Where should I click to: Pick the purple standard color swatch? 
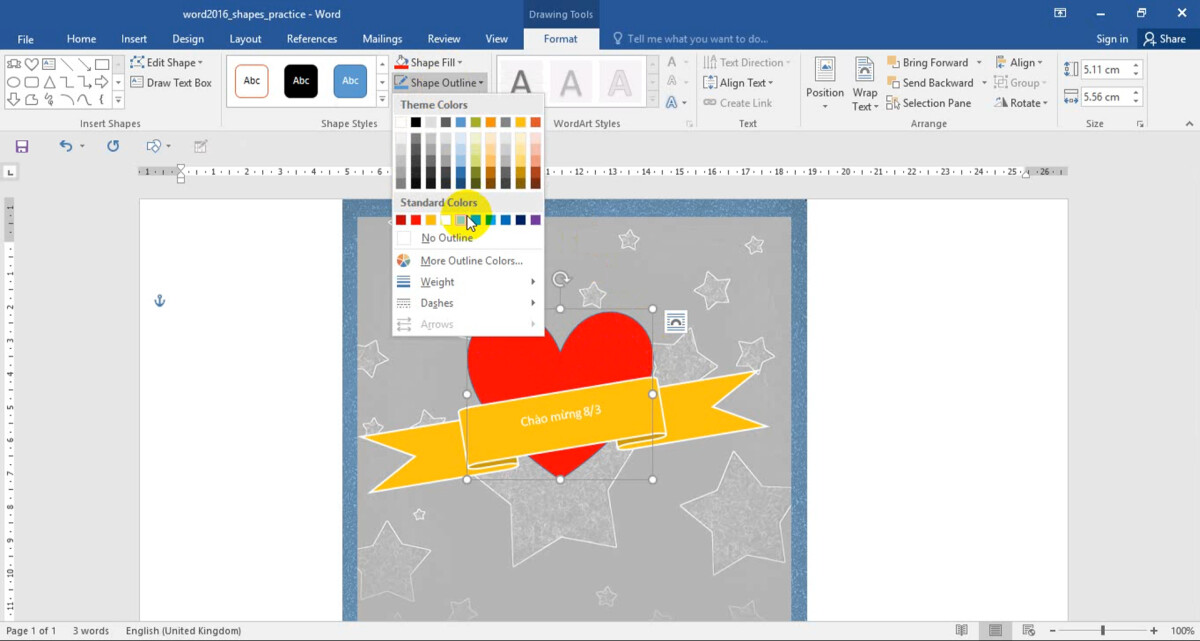pyautogui.click(x=535, y=220)
